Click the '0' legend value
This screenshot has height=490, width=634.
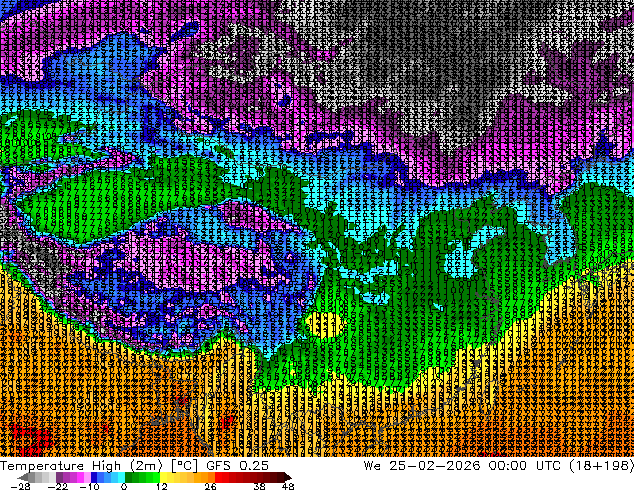[124, 486]
